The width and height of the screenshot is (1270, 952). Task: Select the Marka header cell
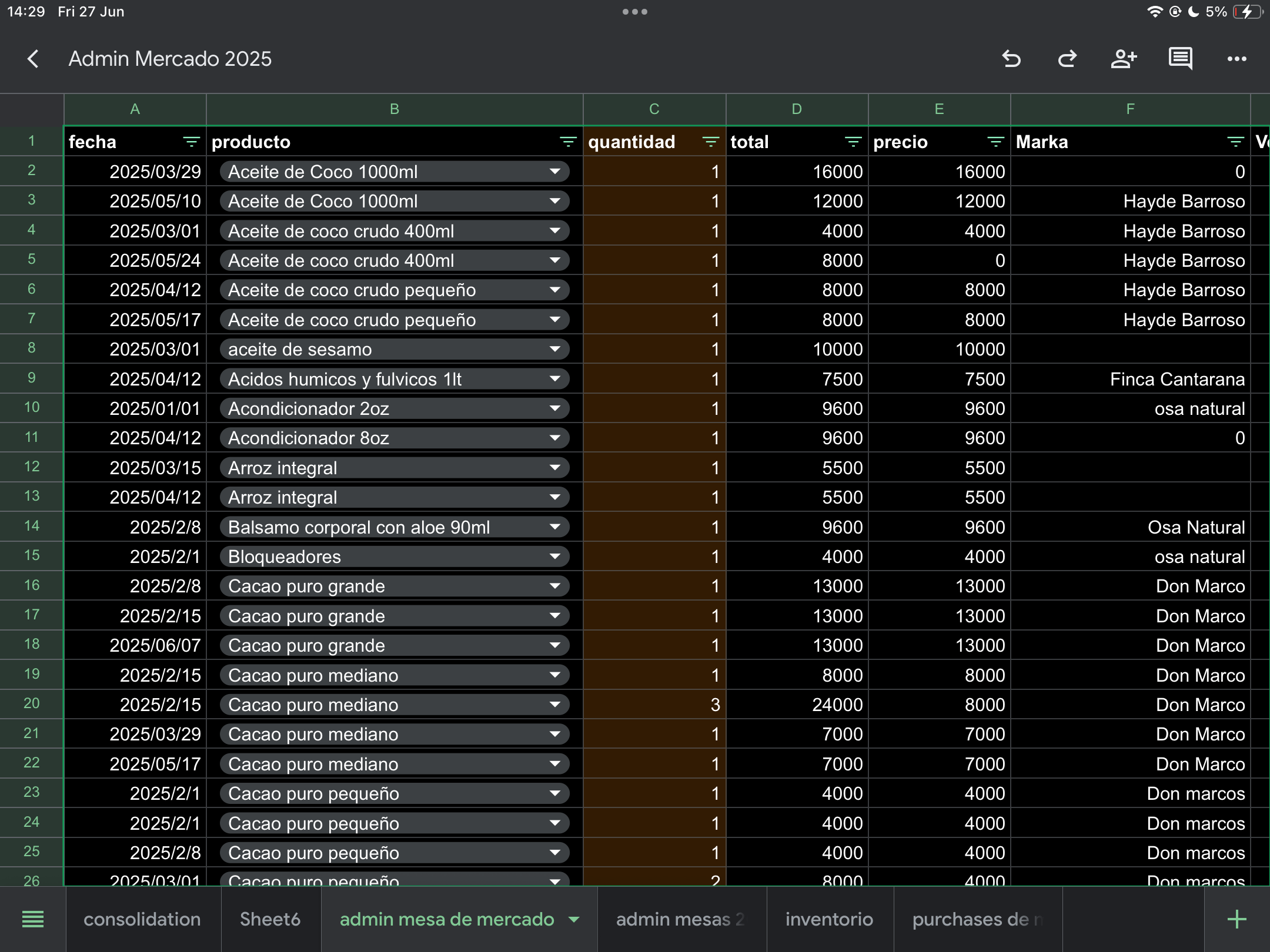pyautogui.click(x=1130, y=142)
